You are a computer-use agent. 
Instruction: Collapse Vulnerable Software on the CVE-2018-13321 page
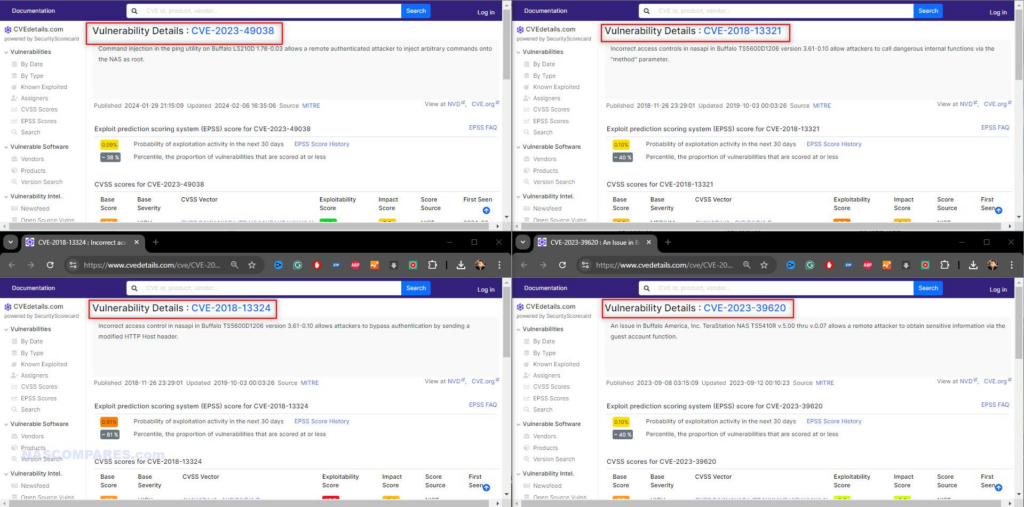coord(519,147)
